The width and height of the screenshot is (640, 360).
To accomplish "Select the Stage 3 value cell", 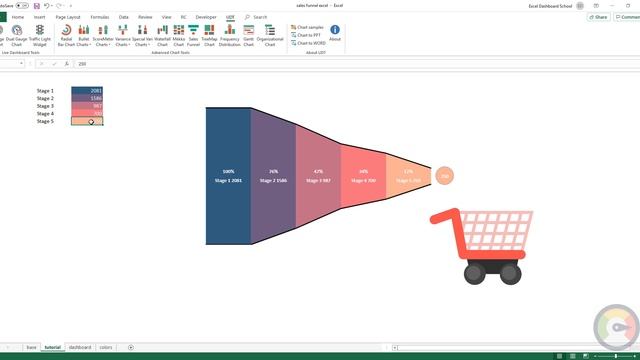I will [87, 106].
